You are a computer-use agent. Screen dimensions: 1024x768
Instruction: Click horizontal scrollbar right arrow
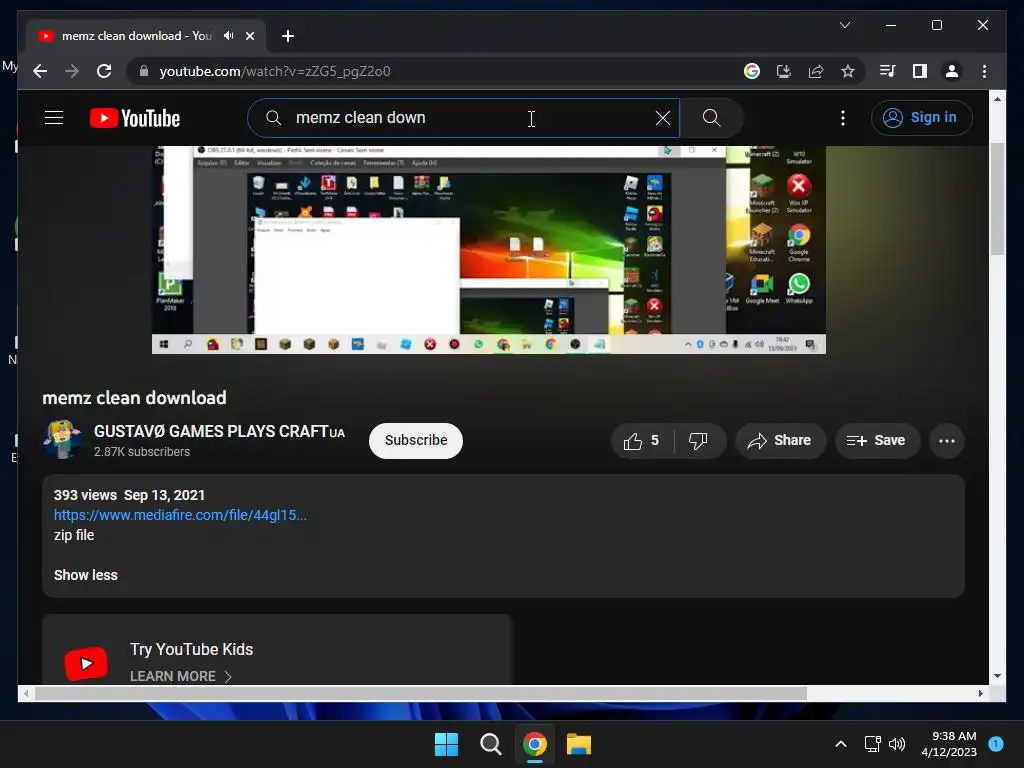(x=980, y=694)
